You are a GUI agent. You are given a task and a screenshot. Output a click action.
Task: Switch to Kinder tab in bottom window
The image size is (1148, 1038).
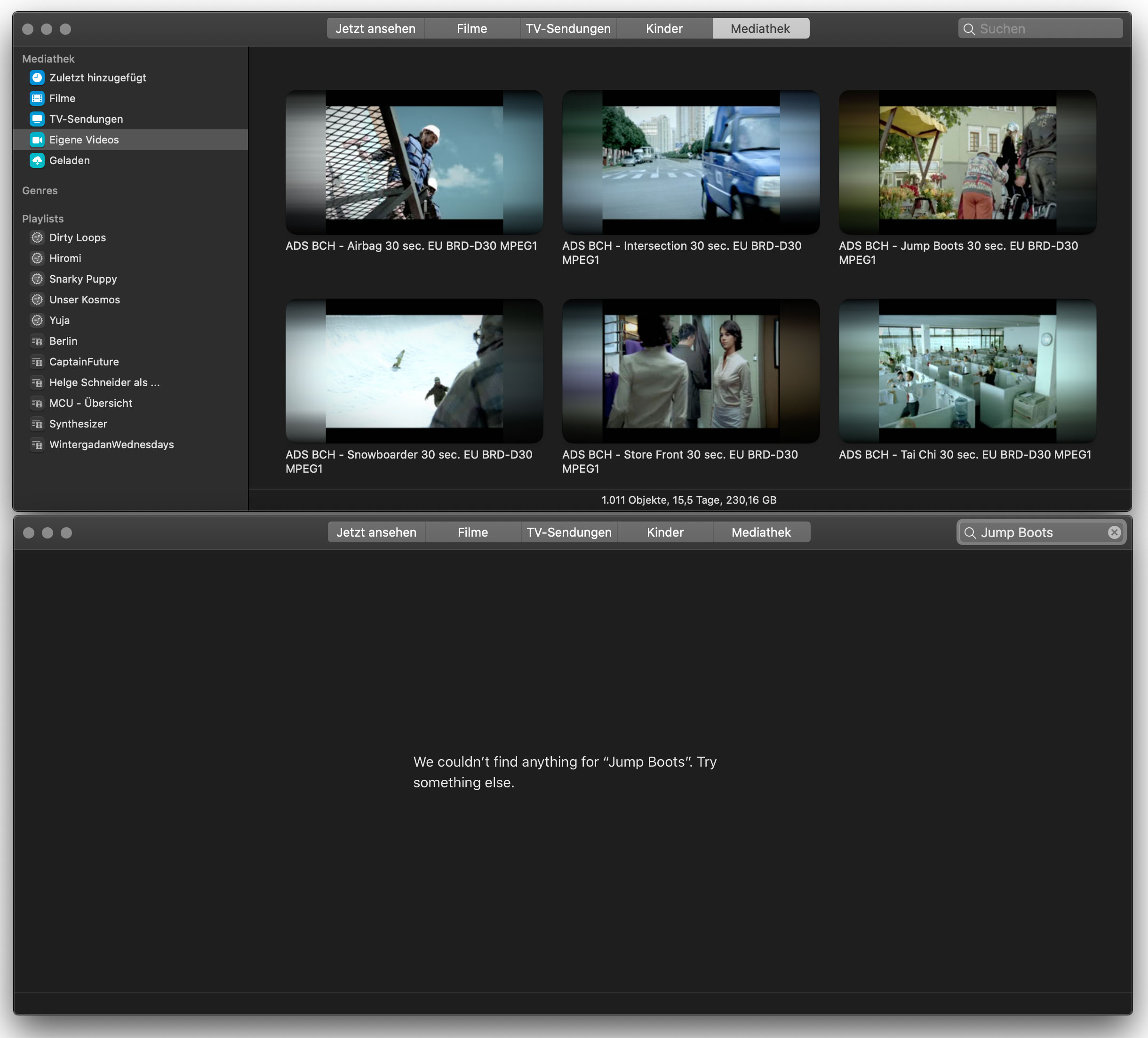tap(664, 532)
